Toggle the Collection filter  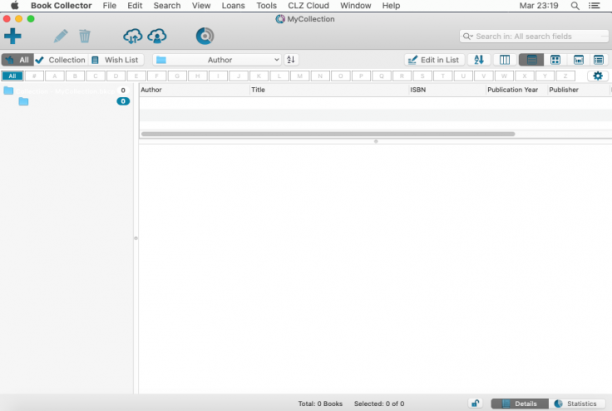[61, 60]
